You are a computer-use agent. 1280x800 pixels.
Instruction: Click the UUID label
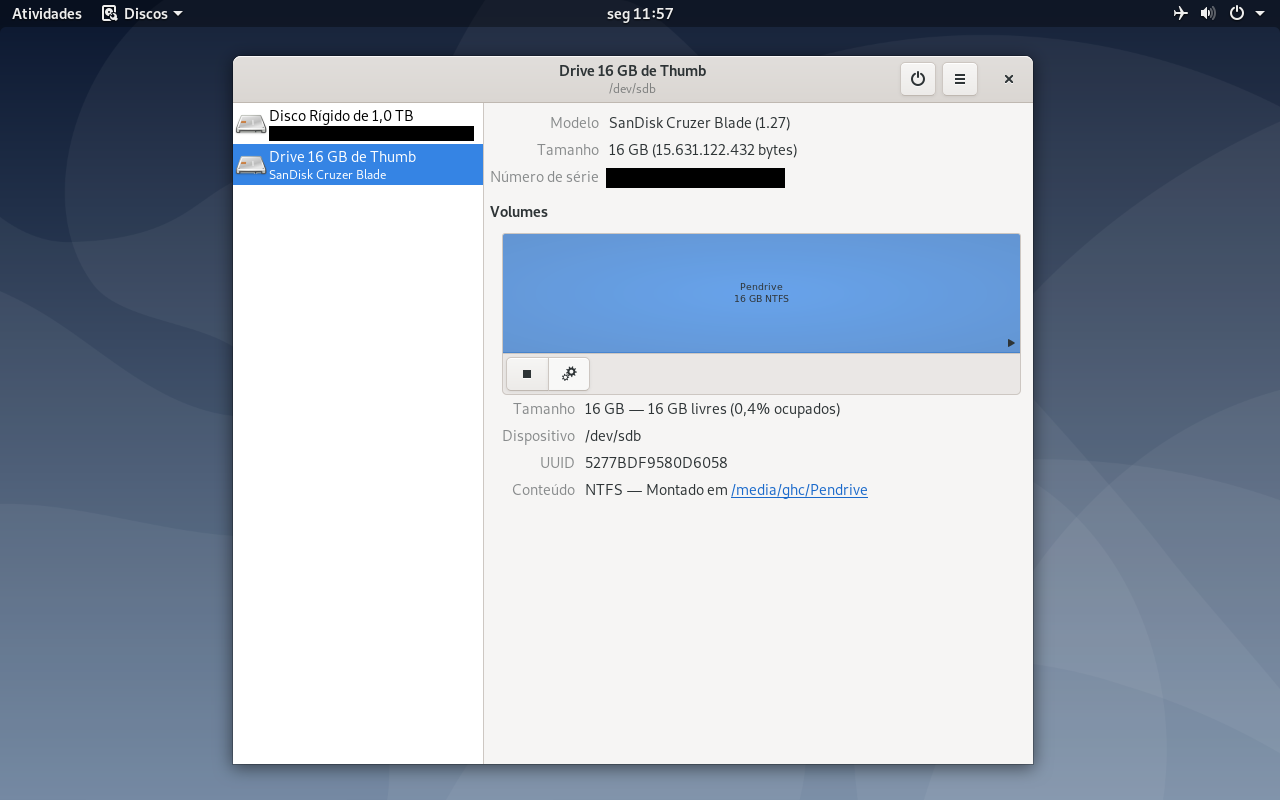tap(557, 463)
